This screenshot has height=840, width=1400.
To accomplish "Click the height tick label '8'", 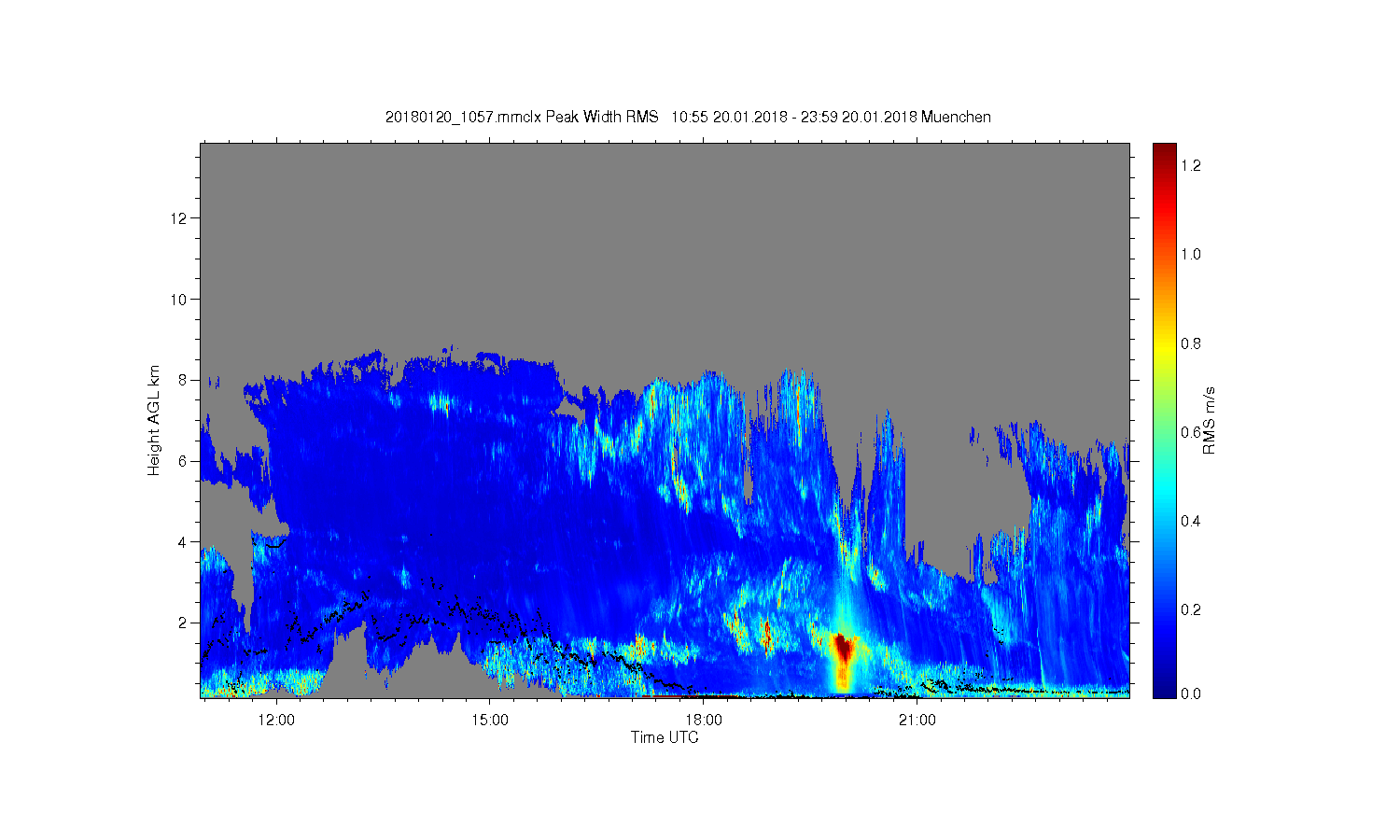I will click(184, 380).
